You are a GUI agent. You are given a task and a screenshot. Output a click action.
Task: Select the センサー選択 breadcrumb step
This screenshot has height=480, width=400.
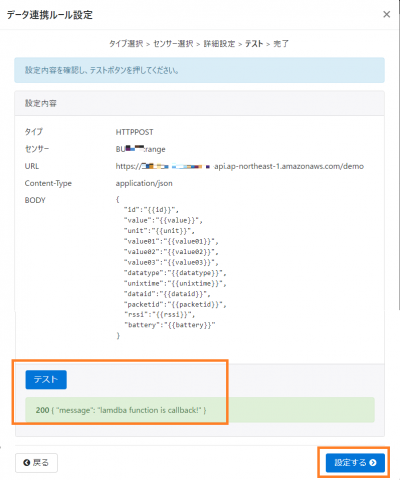[173, 44]
